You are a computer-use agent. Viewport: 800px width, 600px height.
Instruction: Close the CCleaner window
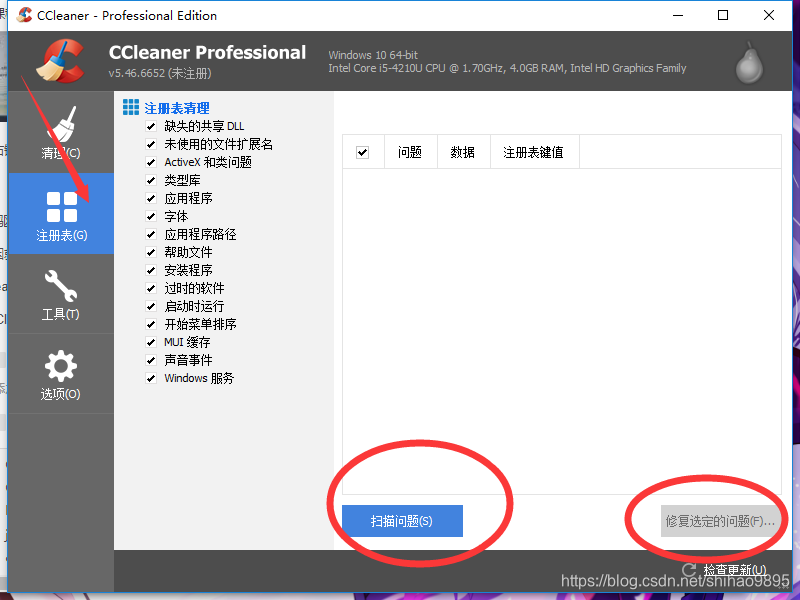click(x=769, y=15)
